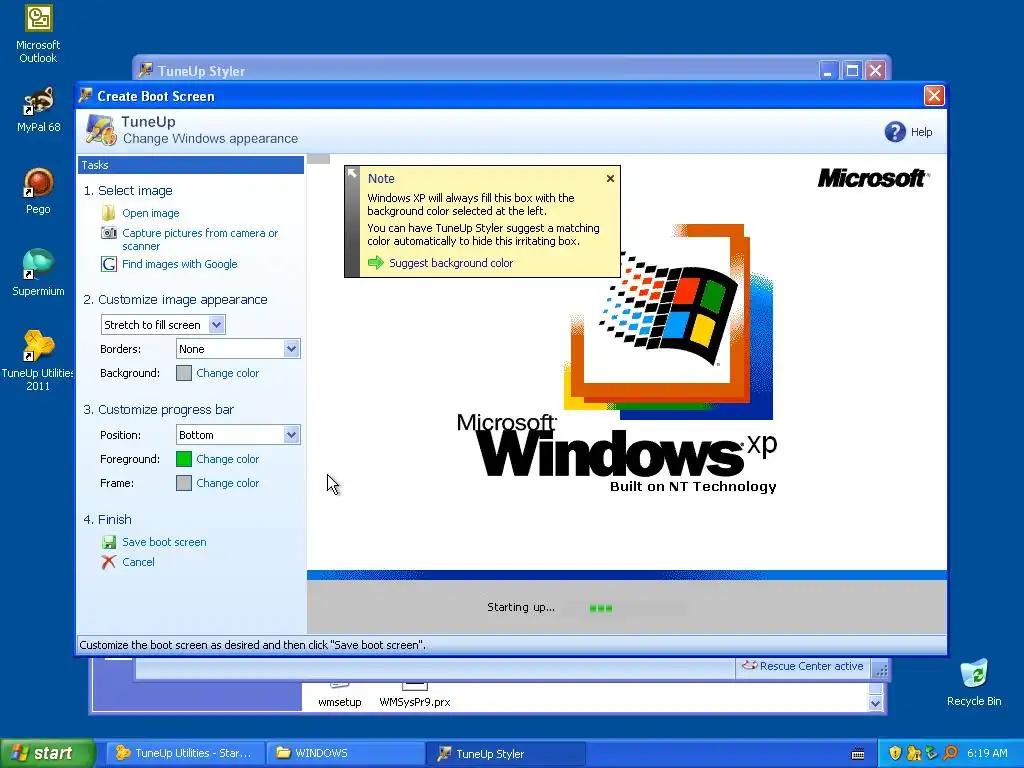This screenshot has width=1024, height=768.
Task: Click Find images with Google link
Action: 180,264
